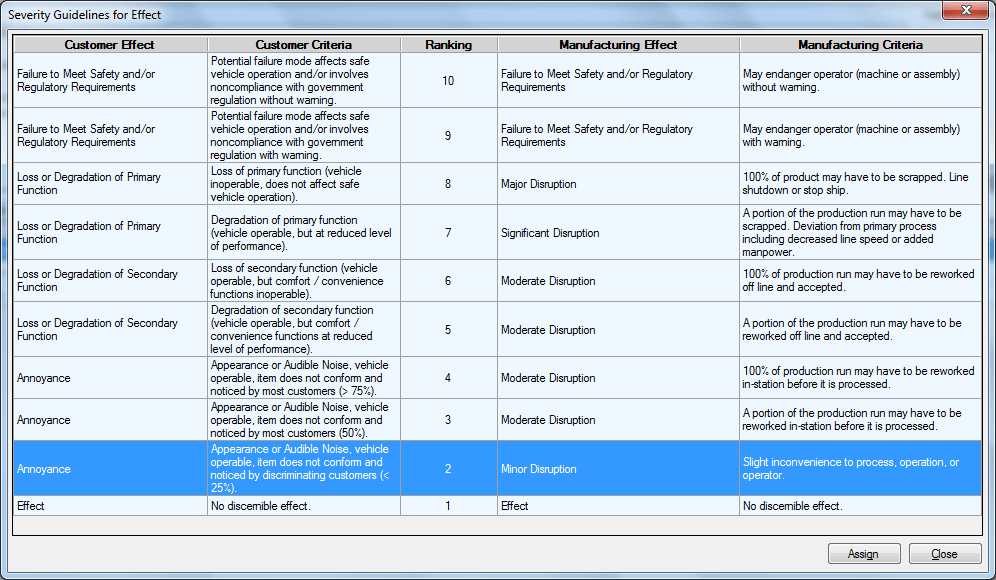Image resolution: width=996 pixels, height=580 pixels.
Task: Click the Ranking column header
Action: coord(448,45)
